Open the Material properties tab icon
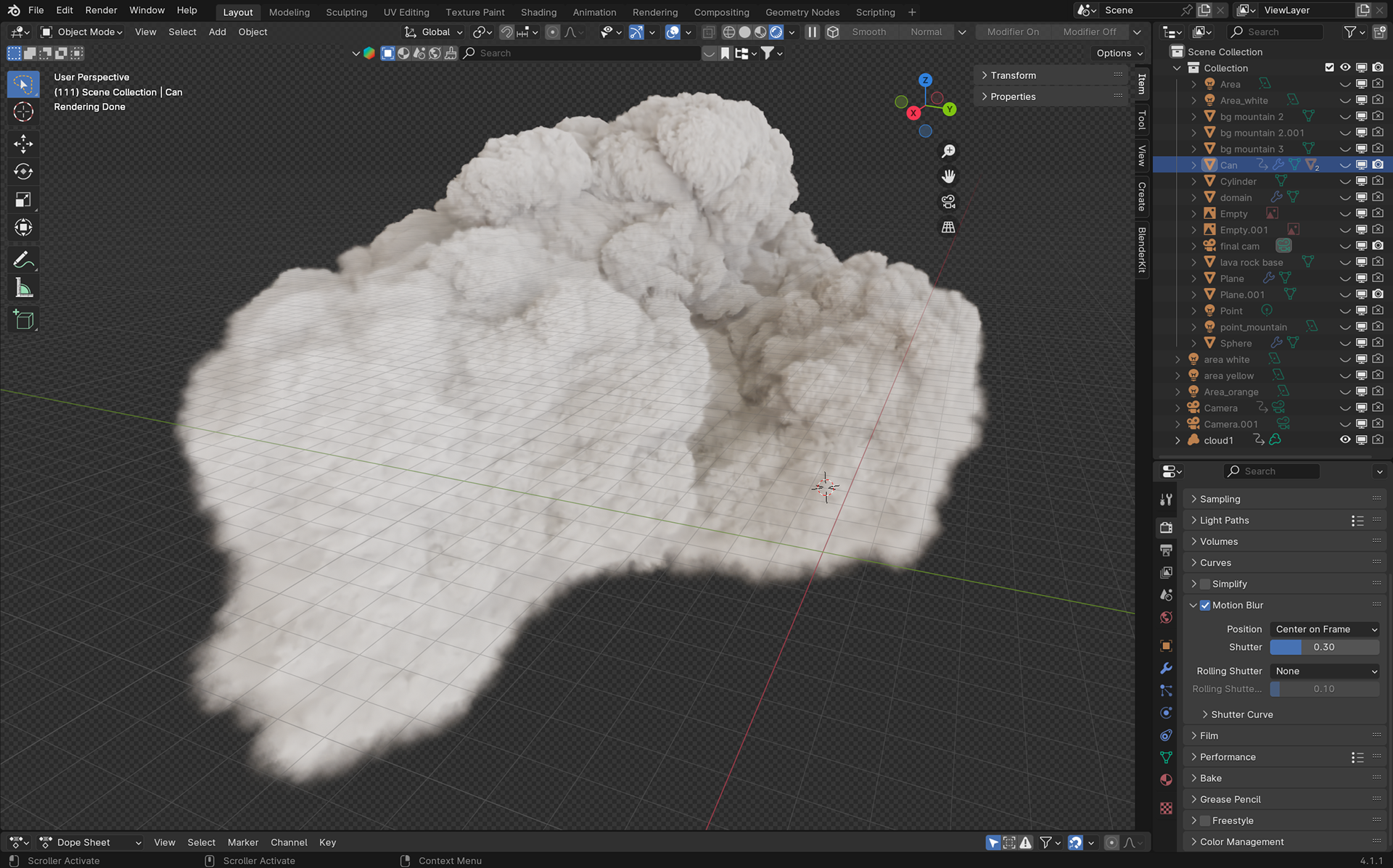The height and width of the screenshot is (868, 1393). (1166, 780)
